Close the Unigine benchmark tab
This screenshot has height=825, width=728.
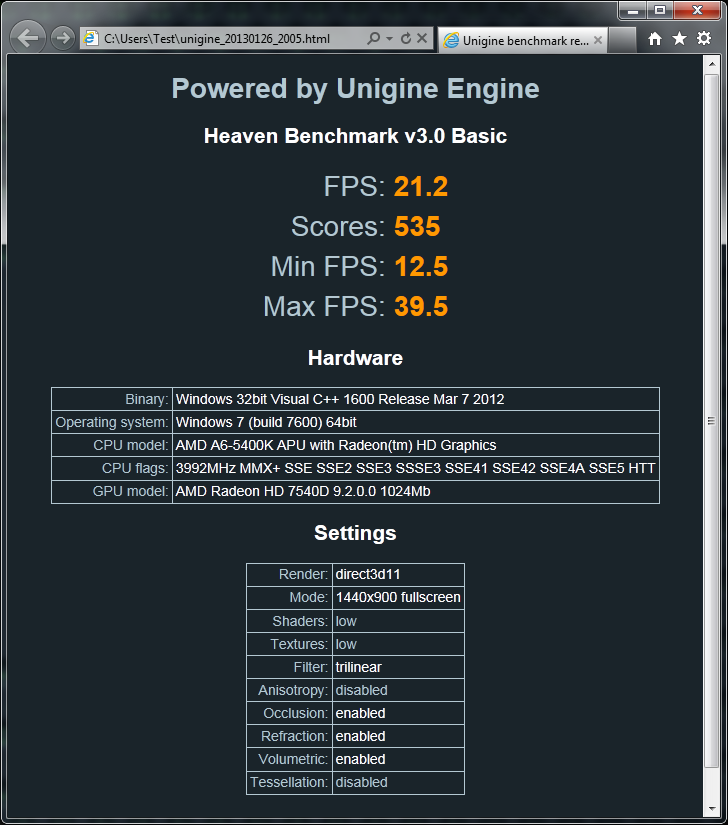pos(598,40)
